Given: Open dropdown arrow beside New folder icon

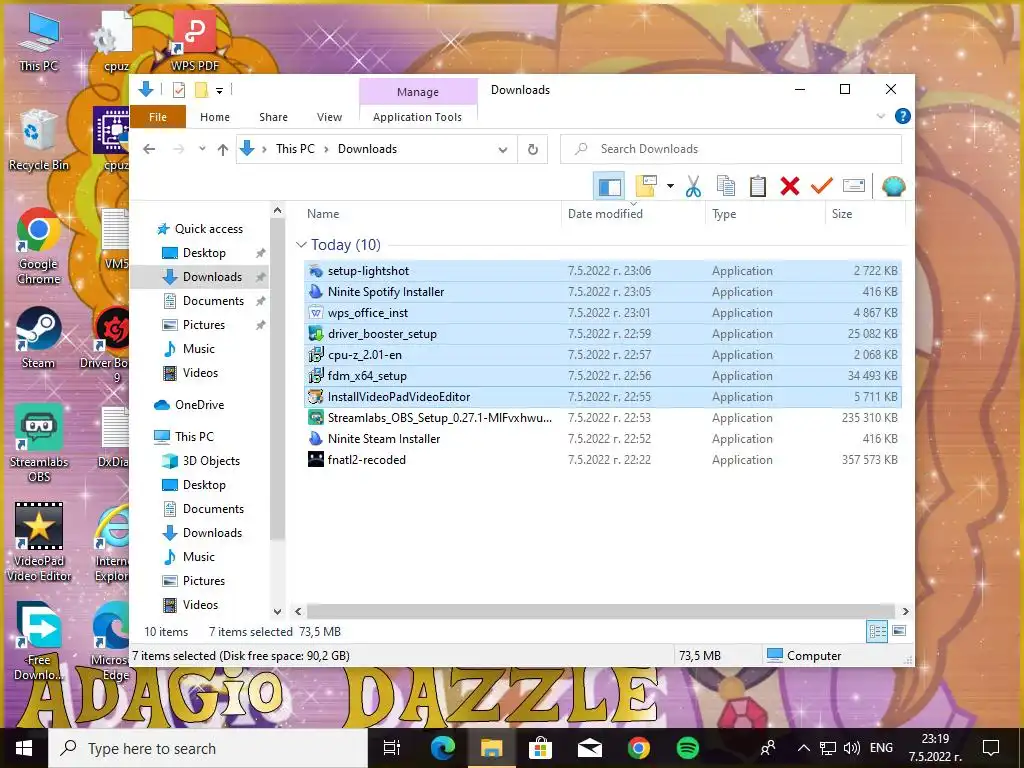Looking at the screenshot, I should tap(670, 187).
